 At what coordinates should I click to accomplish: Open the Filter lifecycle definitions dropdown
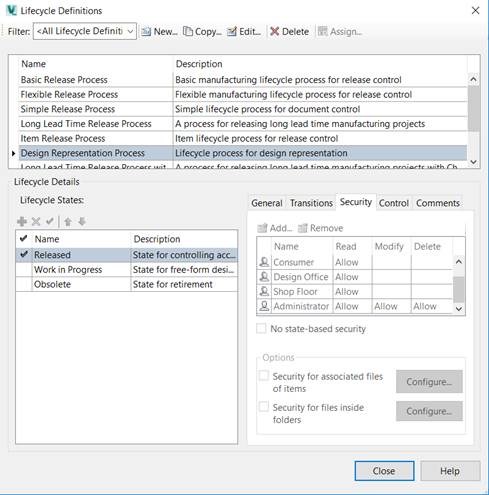point(85,31)
